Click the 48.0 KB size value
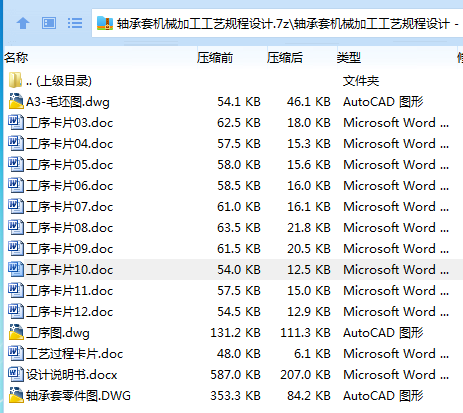This screenshot has width=463, height=413. (x=239, y=354)
